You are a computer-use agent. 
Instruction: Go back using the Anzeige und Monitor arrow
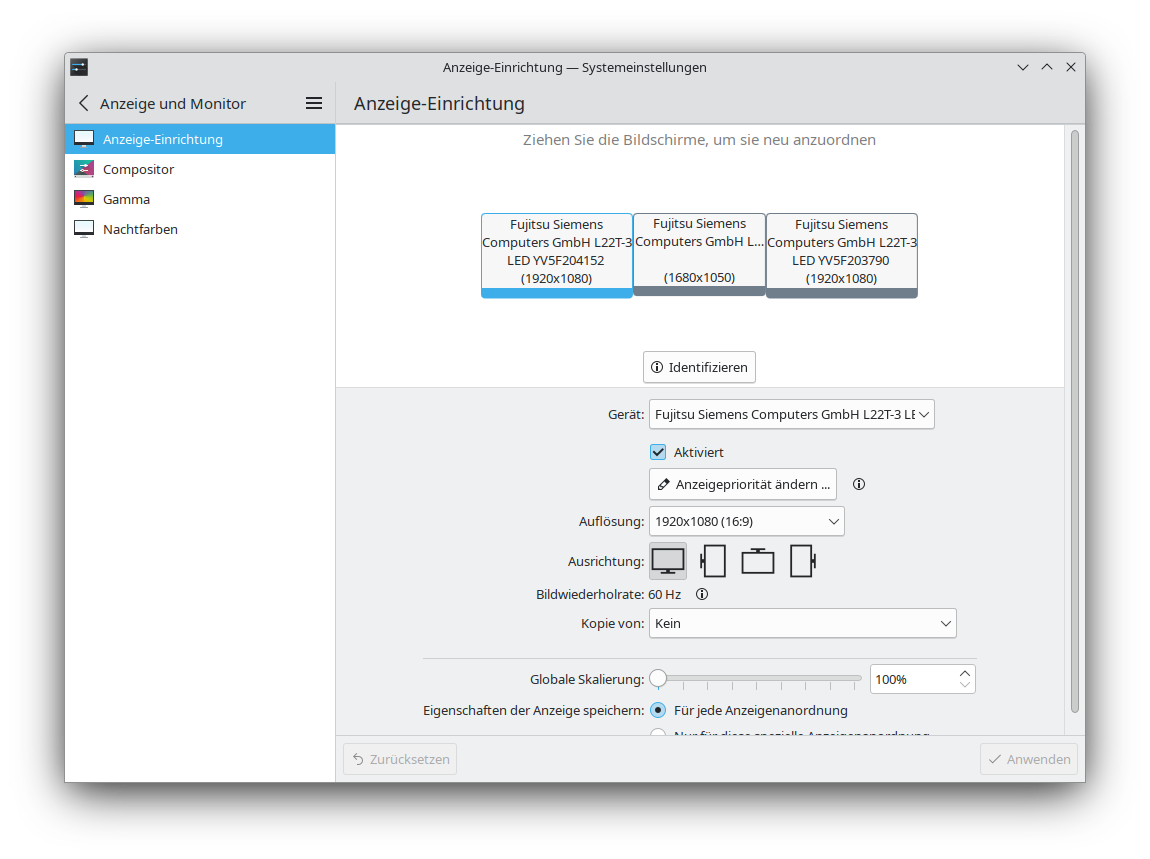84,103
